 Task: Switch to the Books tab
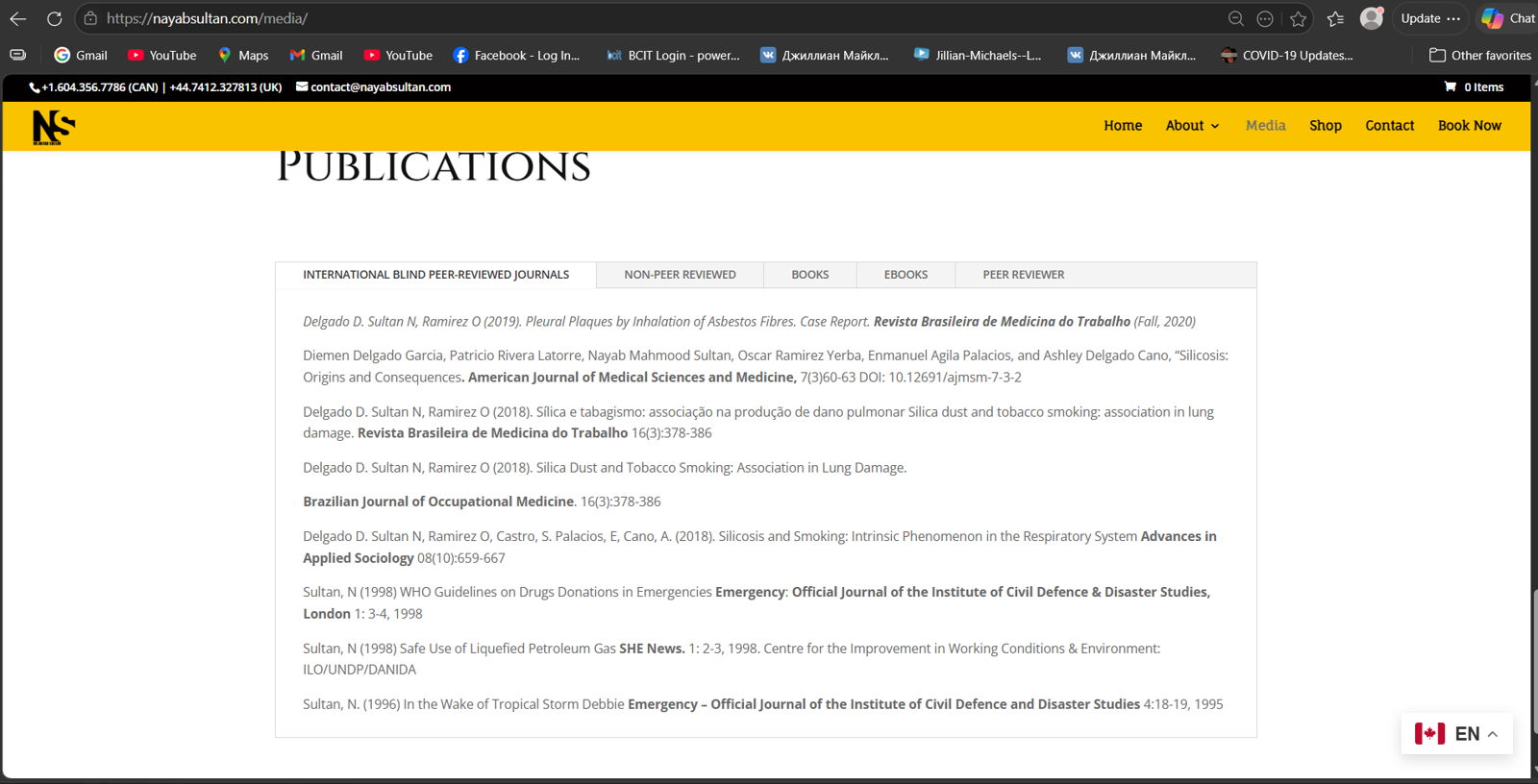[809, 275]
